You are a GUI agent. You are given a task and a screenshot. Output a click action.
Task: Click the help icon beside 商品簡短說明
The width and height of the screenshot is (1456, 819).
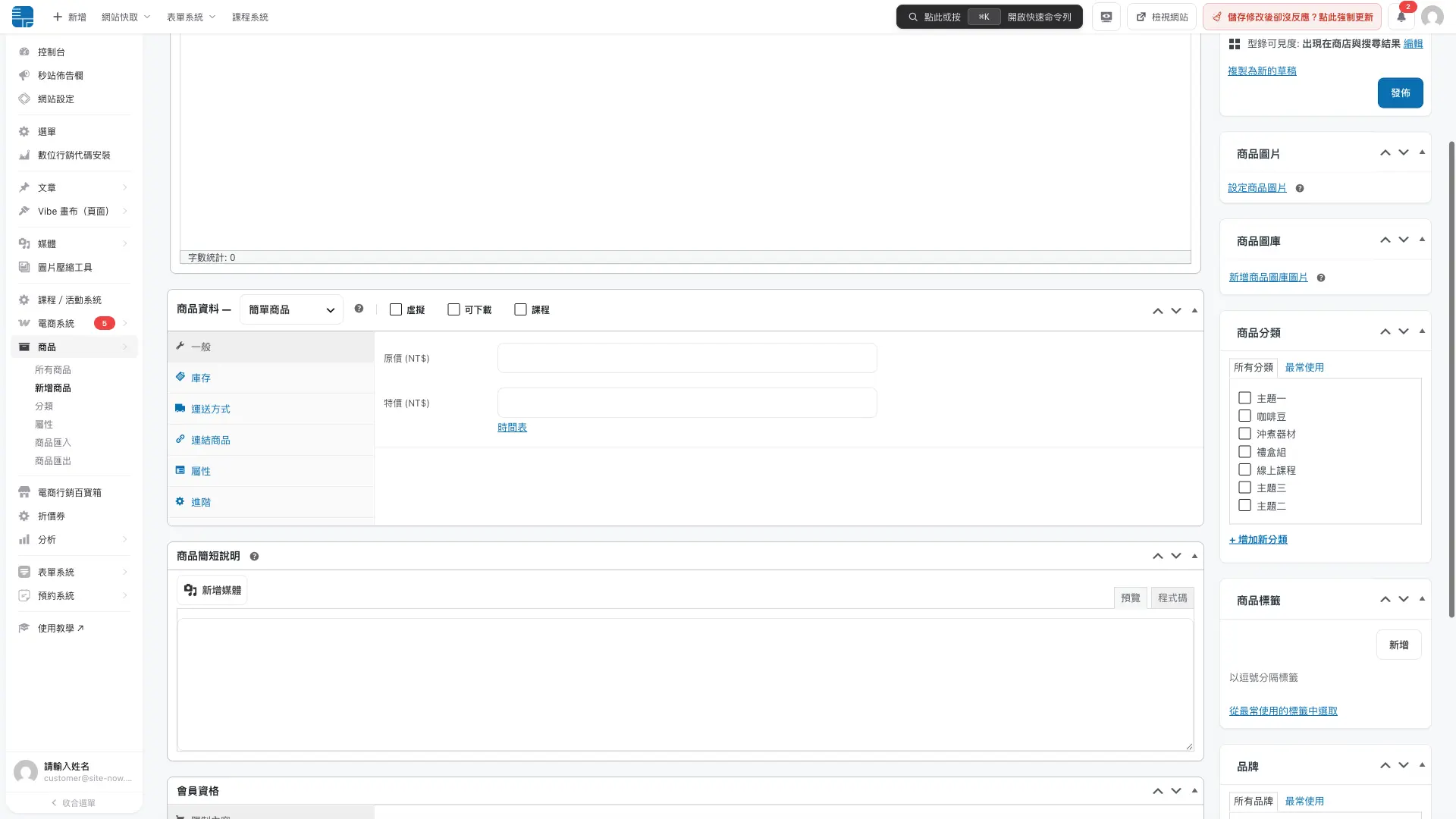point(254,557)
